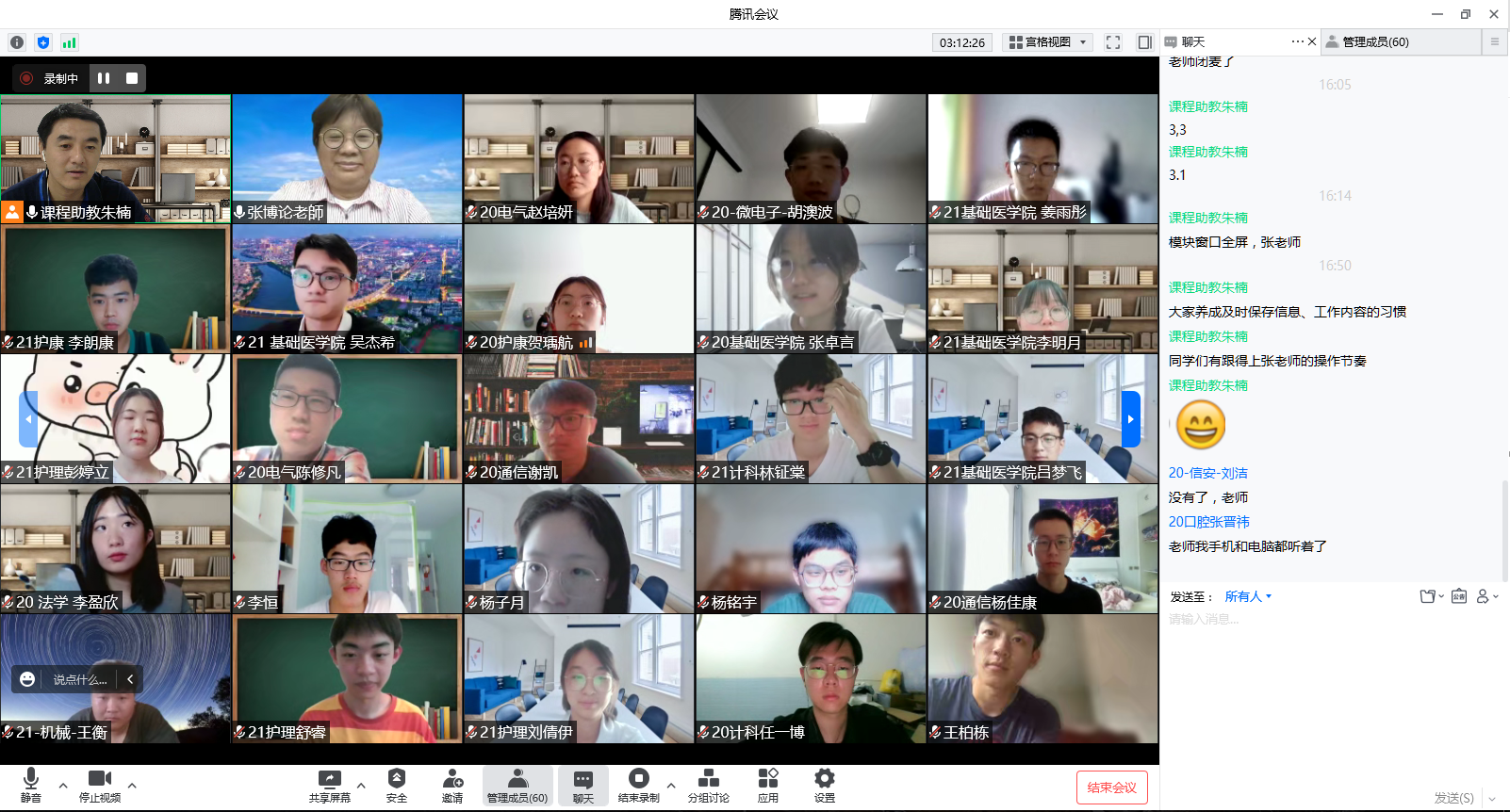Click the meeting info icon
Screen dimensions: 1510x812
[17, 42]
